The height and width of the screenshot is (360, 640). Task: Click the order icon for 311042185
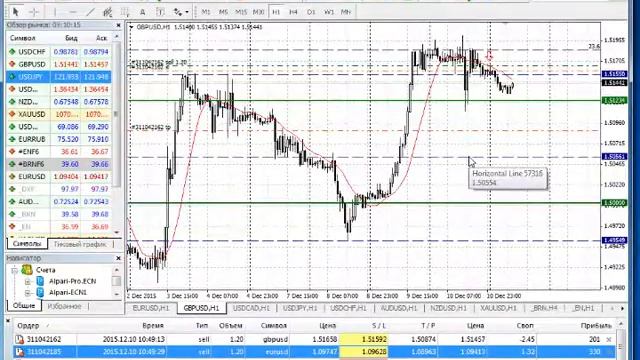[19, 351]
